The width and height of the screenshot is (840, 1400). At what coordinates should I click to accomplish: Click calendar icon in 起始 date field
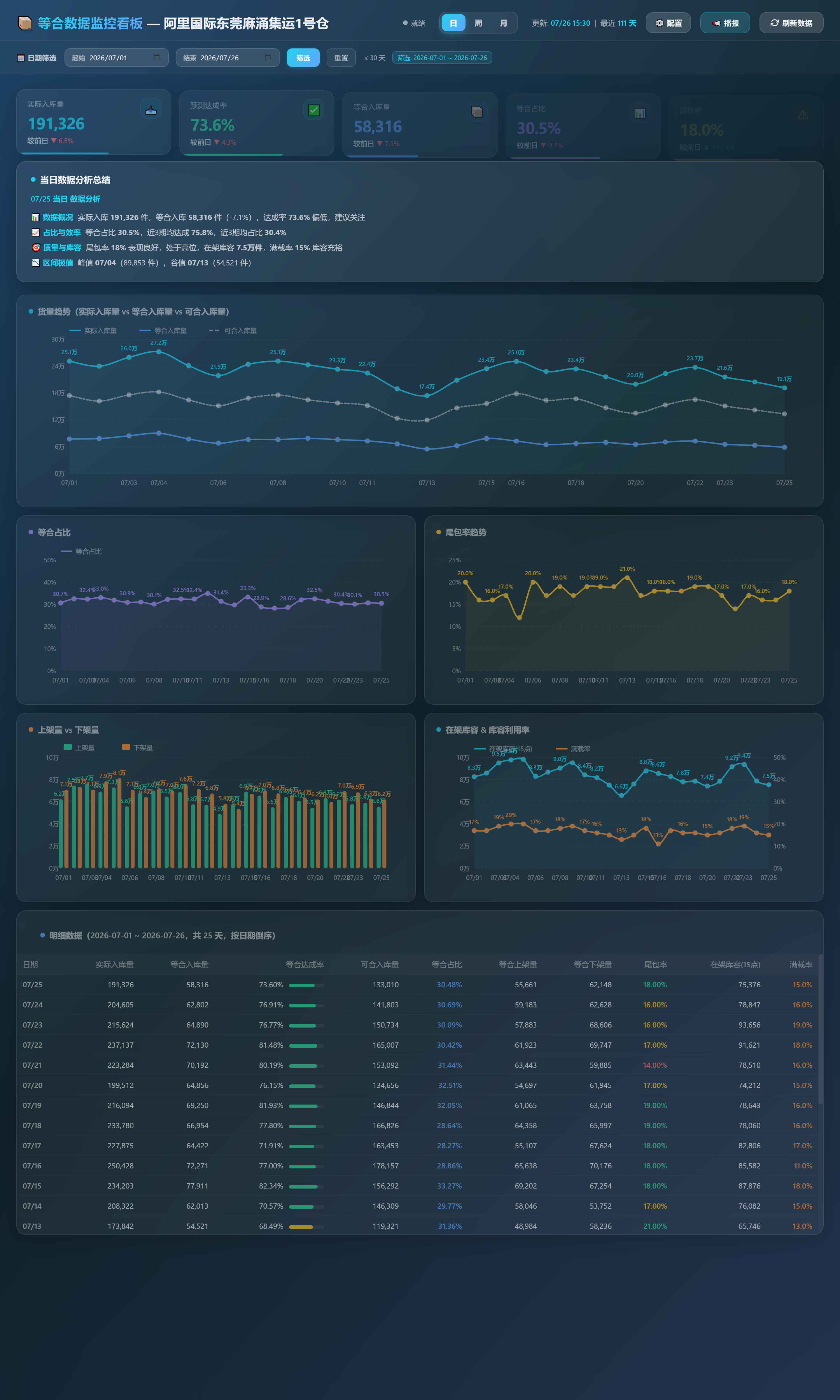point(157,58)
